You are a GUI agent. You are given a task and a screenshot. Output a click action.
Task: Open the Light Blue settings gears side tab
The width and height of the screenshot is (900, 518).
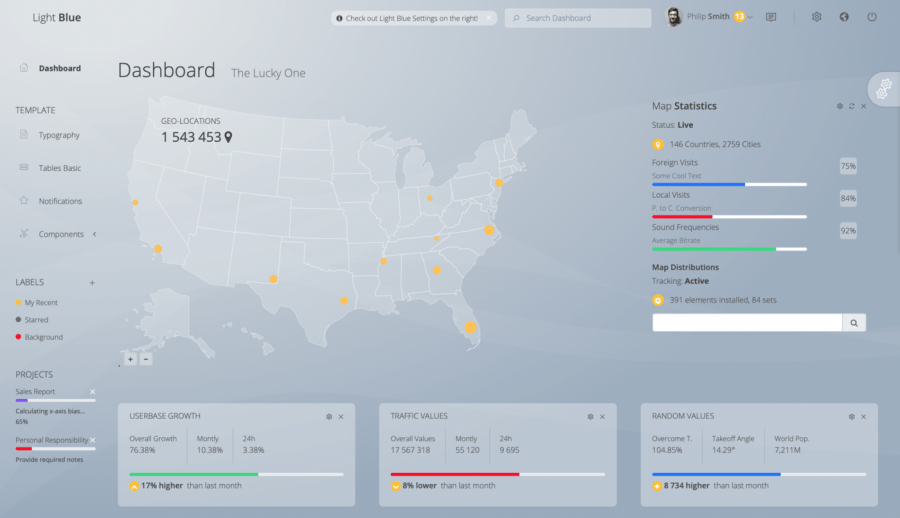tap(883, 90)
